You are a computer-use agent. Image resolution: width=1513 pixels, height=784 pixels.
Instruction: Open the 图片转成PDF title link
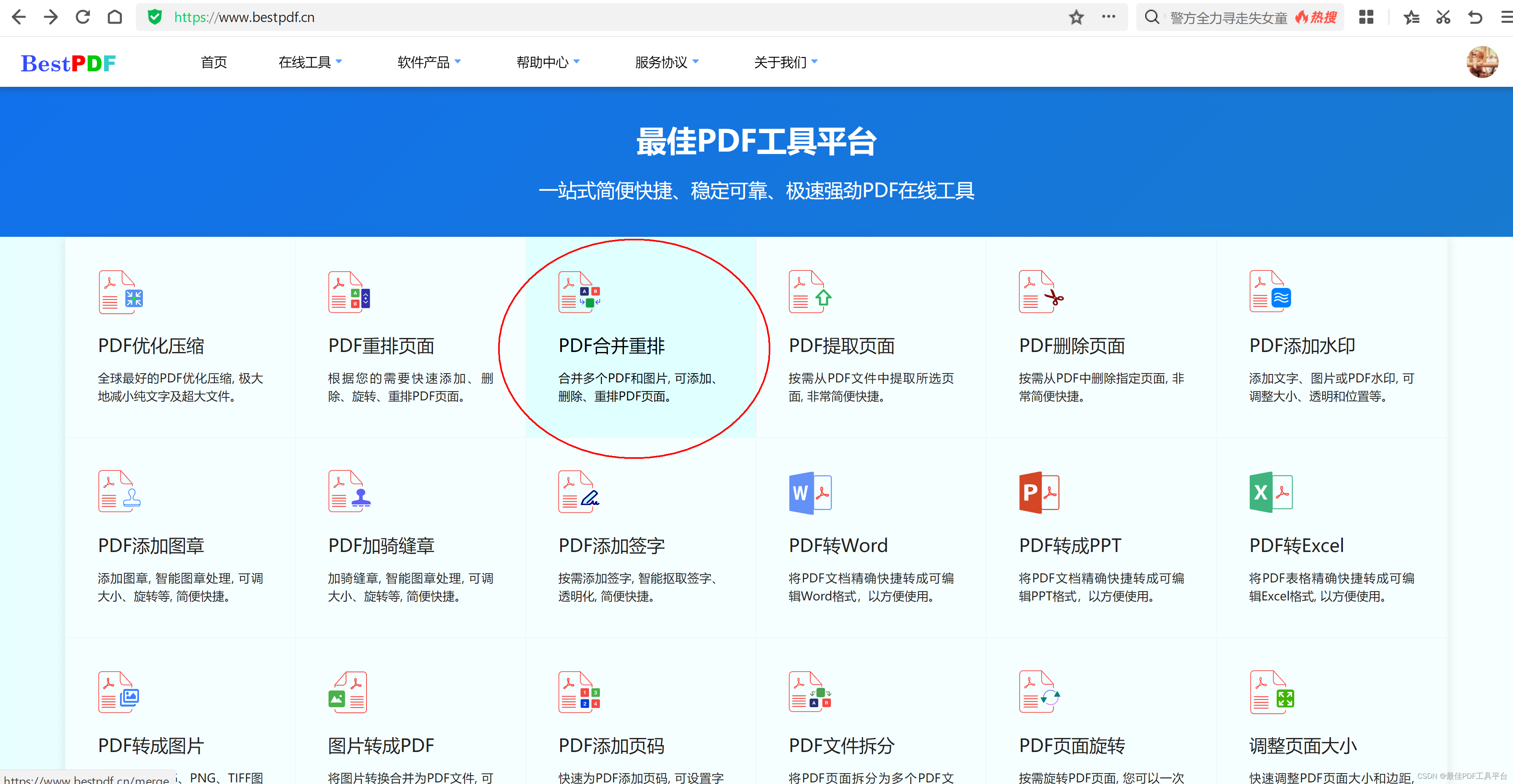coord(381,746)
